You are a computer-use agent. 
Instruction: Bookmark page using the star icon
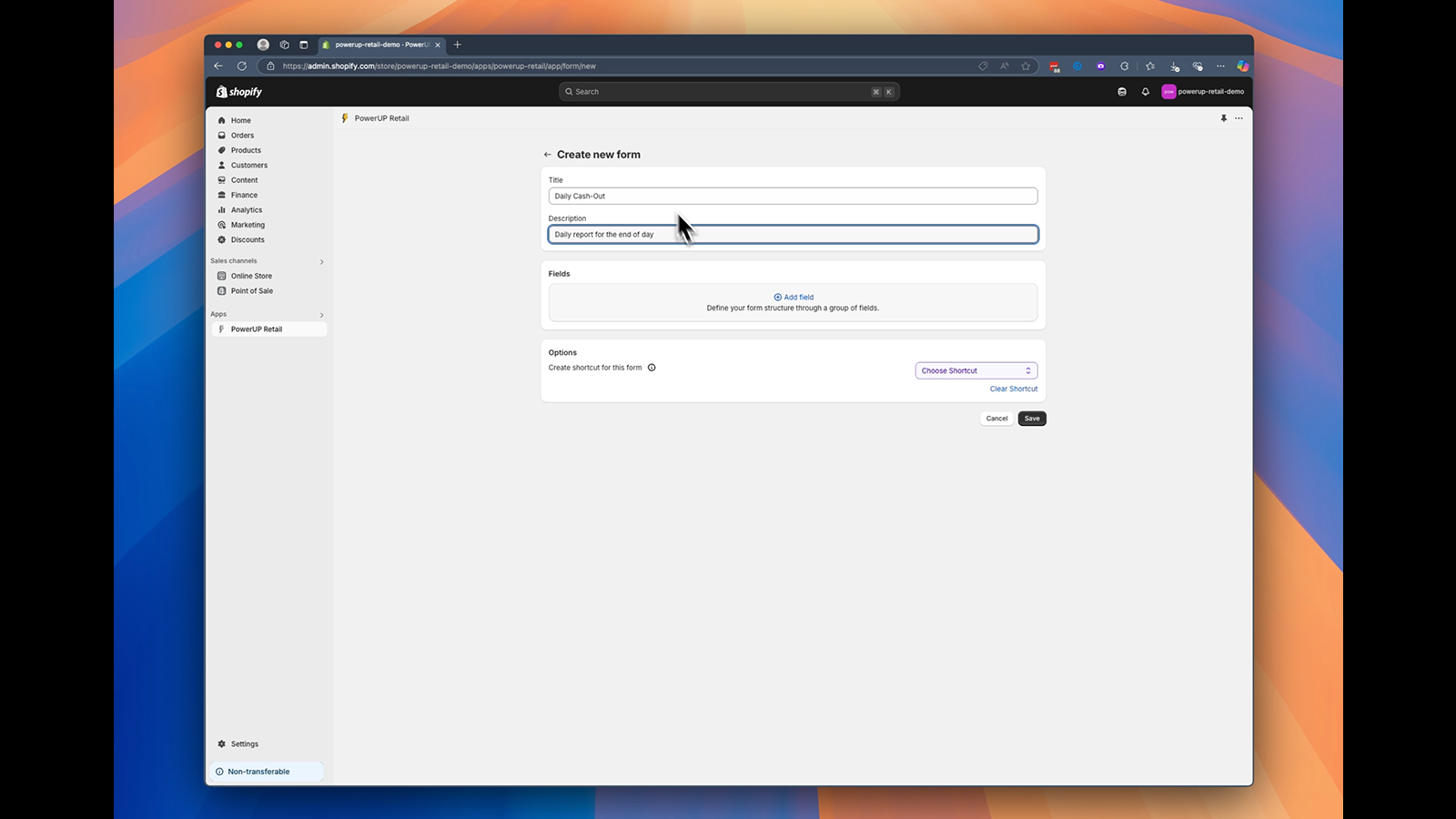1026,66
